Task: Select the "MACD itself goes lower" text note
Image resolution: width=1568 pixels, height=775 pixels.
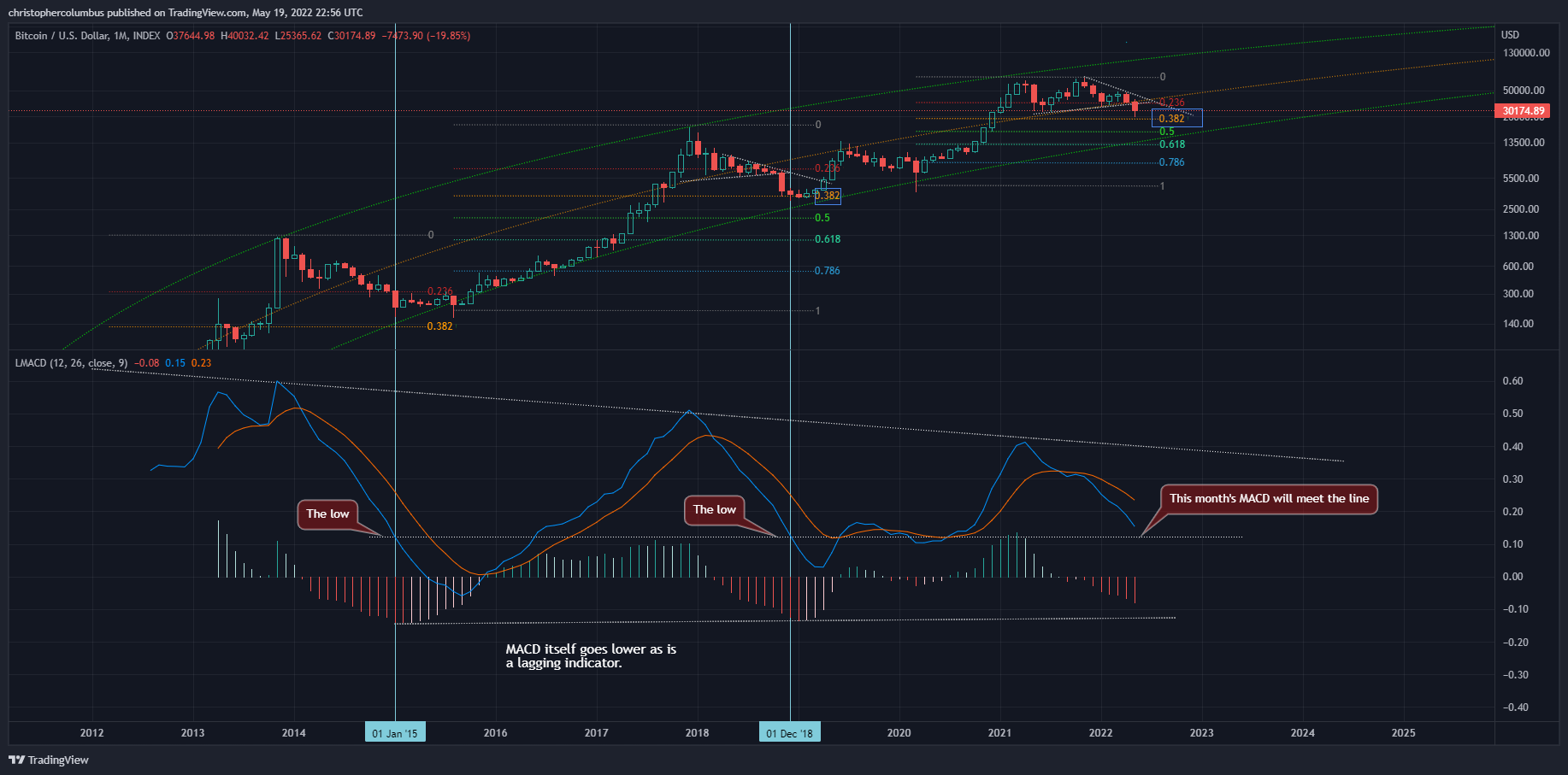Action: point(590,656)
